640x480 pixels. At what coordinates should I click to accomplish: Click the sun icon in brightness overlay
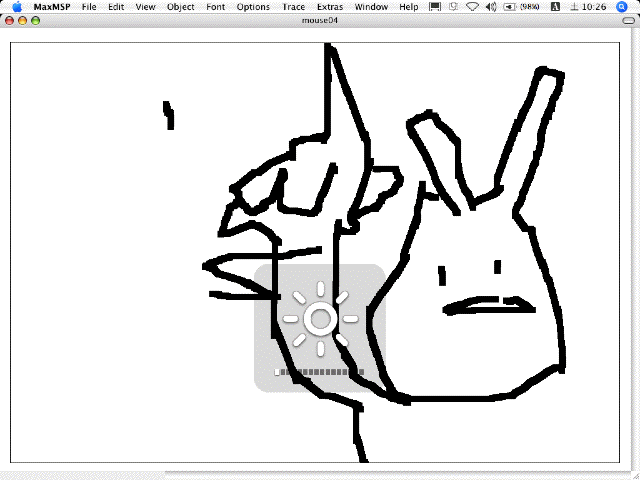320,319
